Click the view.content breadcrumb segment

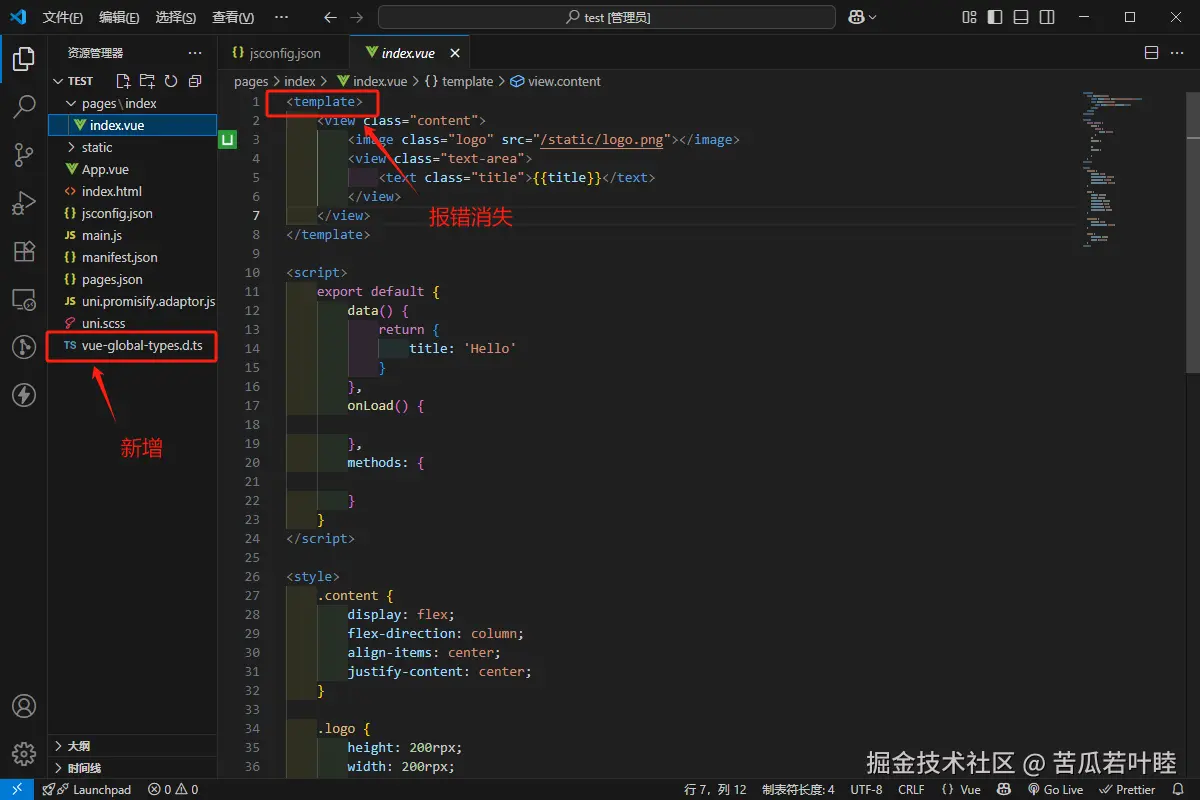click(x=556, y=81)
